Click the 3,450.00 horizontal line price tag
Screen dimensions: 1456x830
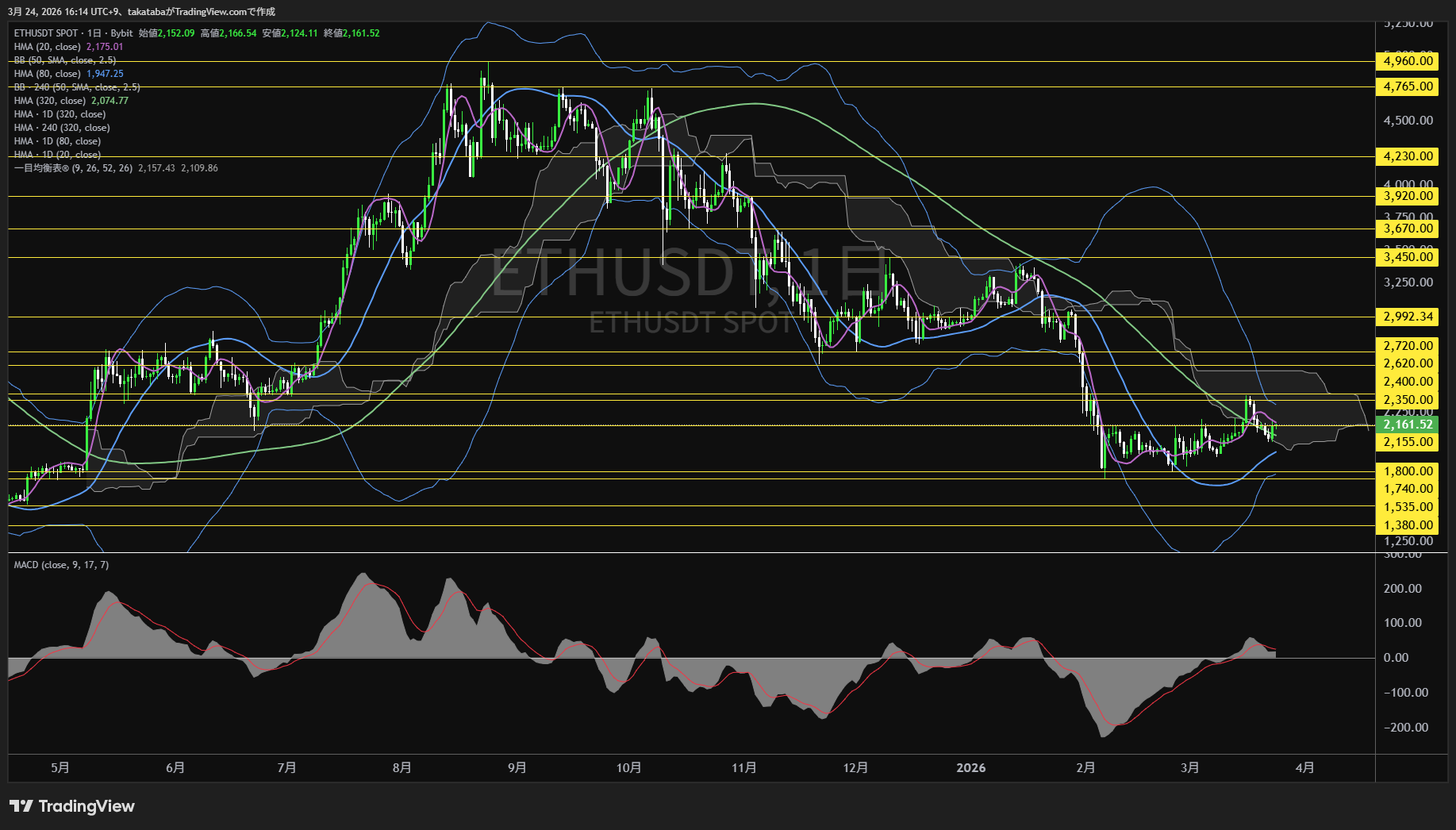tap(1408, 257)
